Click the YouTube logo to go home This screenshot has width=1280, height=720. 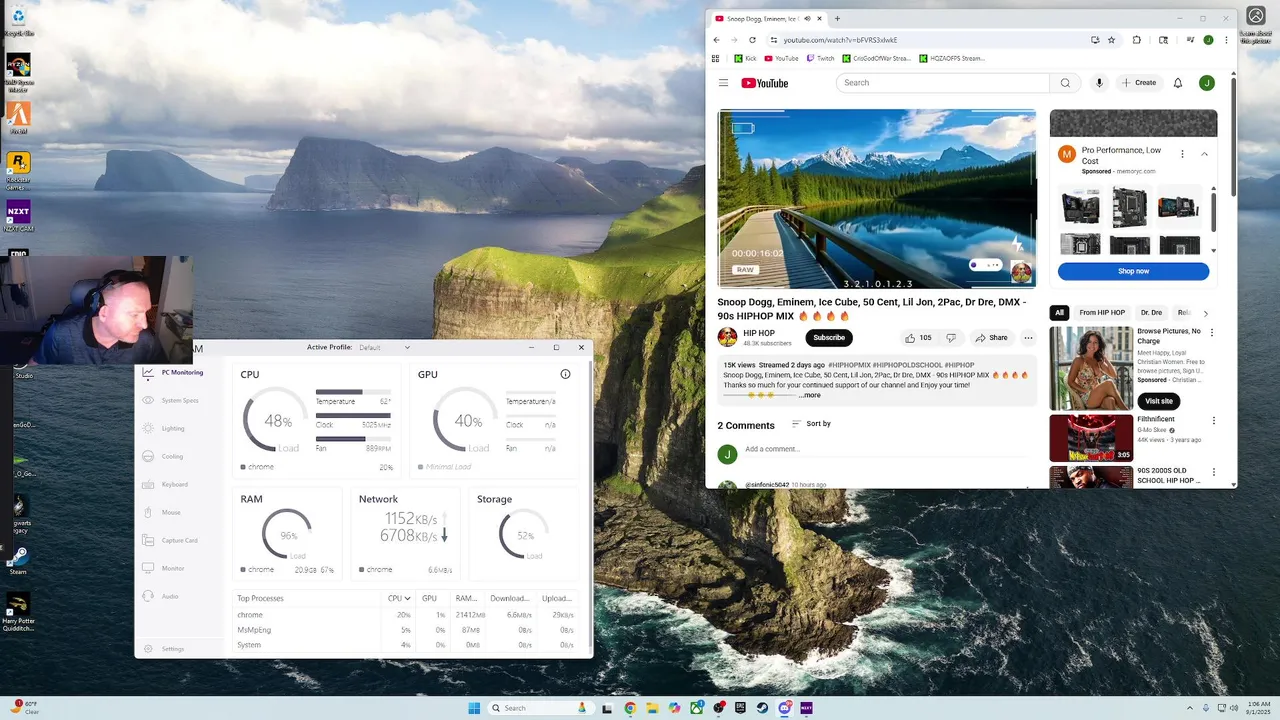(765, 83)
